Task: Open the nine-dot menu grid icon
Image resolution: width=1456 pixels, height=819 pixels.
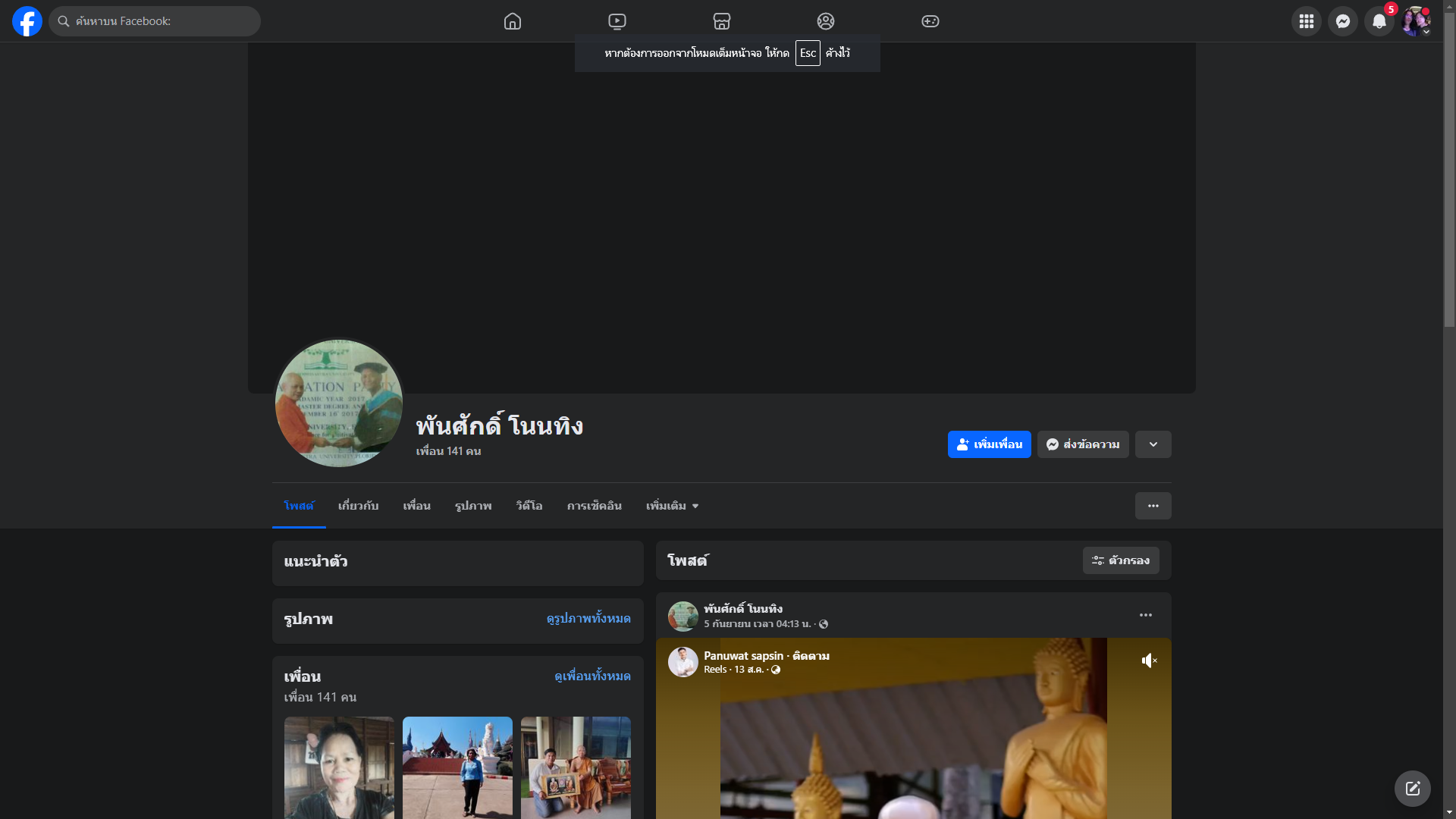Action: tap(1307, 21)
